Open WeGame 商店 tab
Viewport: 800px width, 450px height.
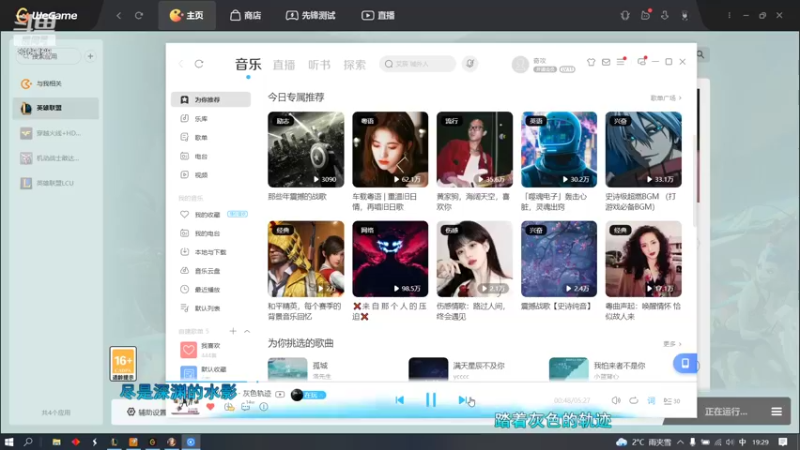pos(245,15)
